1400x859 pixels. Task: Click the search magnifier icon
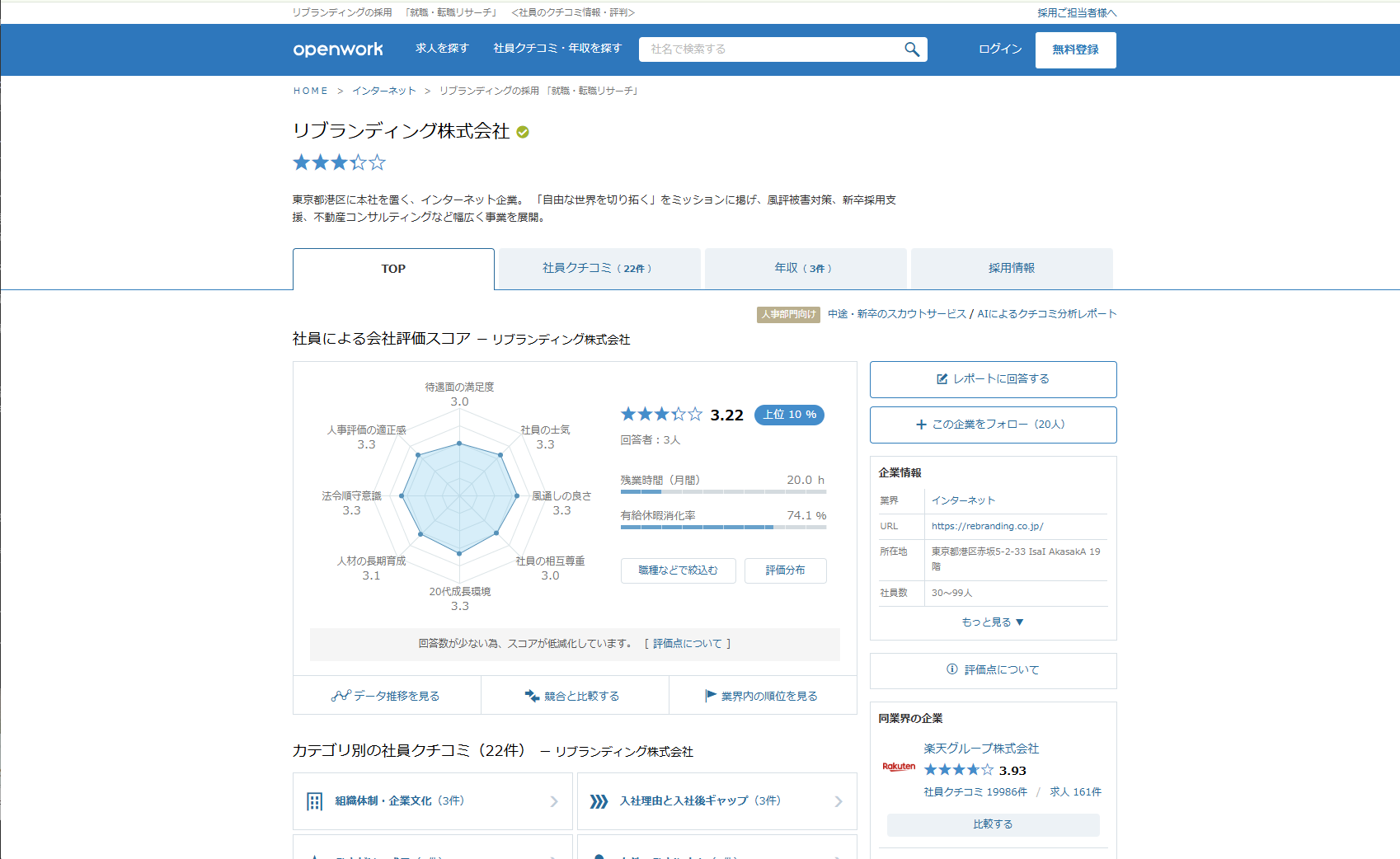pos(911,49)
